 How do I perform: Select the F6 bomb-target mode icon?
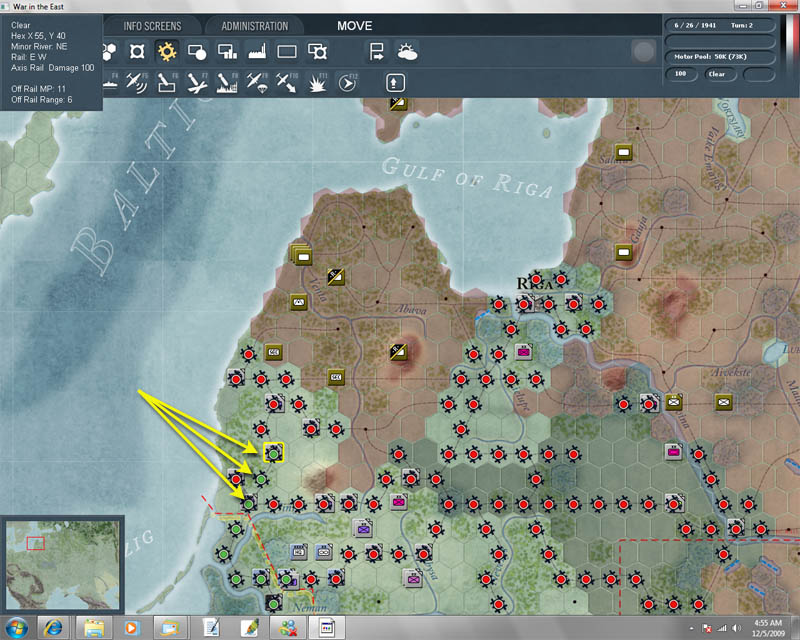(167, 83)
